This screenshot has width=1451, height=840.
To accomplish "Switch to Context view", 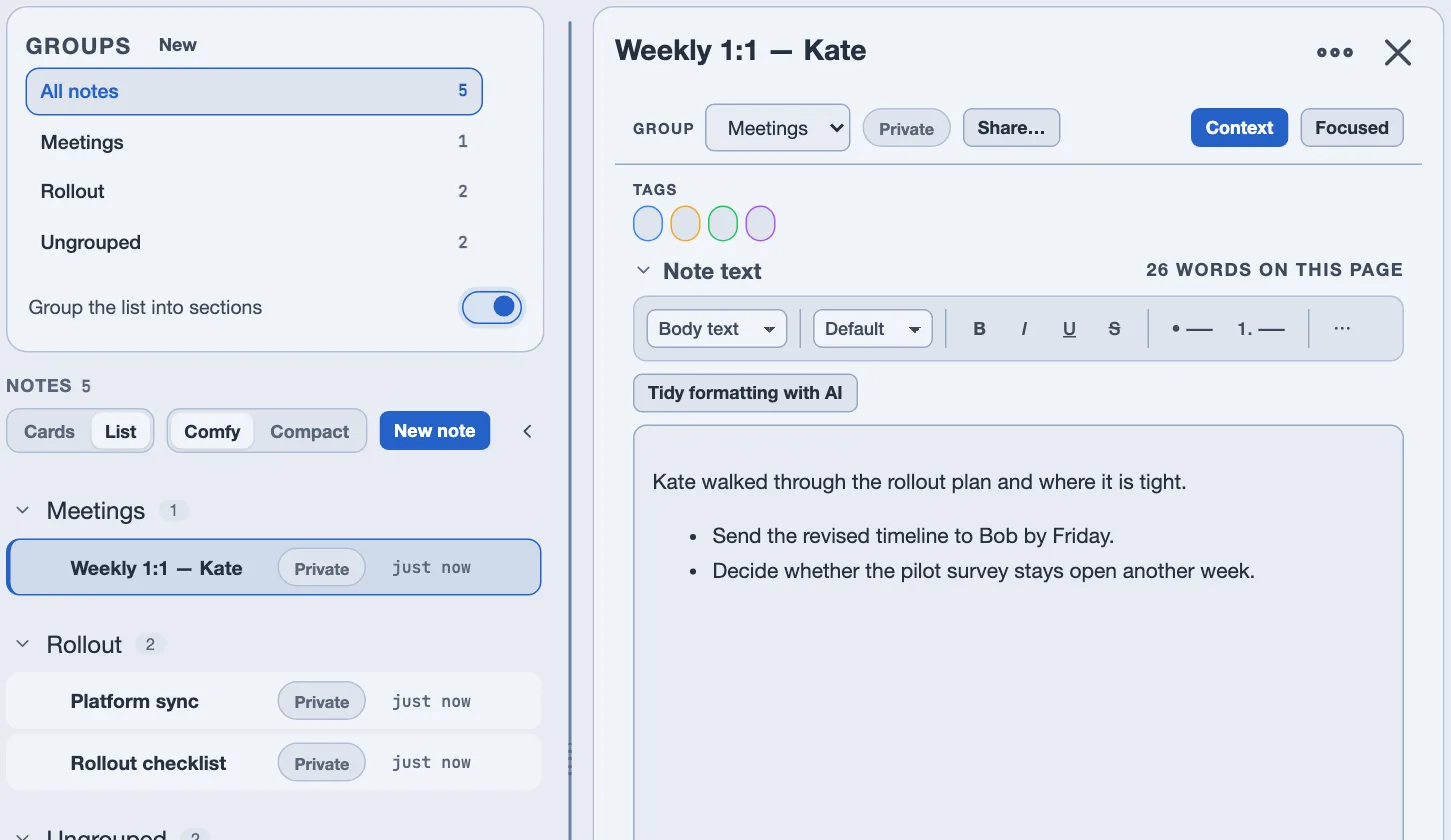I will click(1239, 128).
